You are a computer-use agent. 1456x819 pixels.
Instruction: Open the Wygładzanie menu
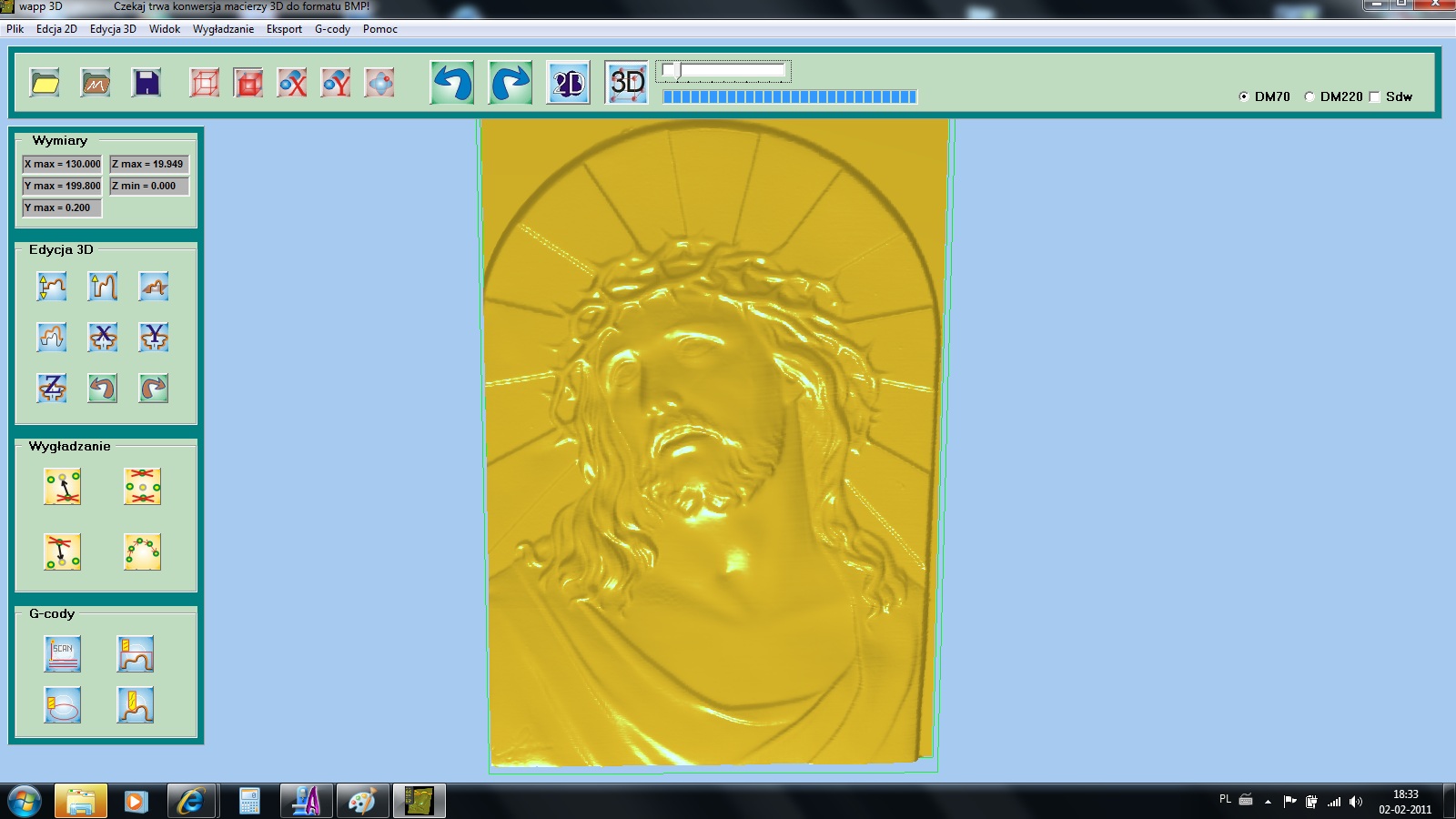(223, 29)
